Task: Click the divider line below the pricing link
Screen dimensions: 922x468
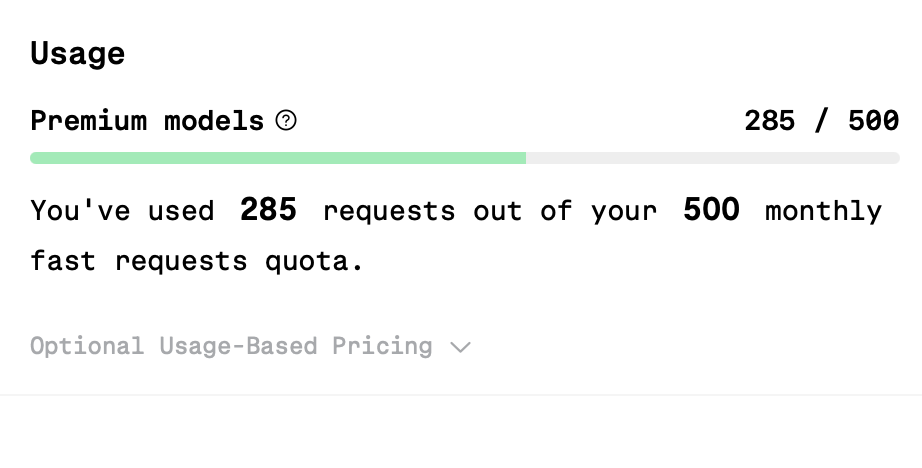Action: click(x=461, y=395)
